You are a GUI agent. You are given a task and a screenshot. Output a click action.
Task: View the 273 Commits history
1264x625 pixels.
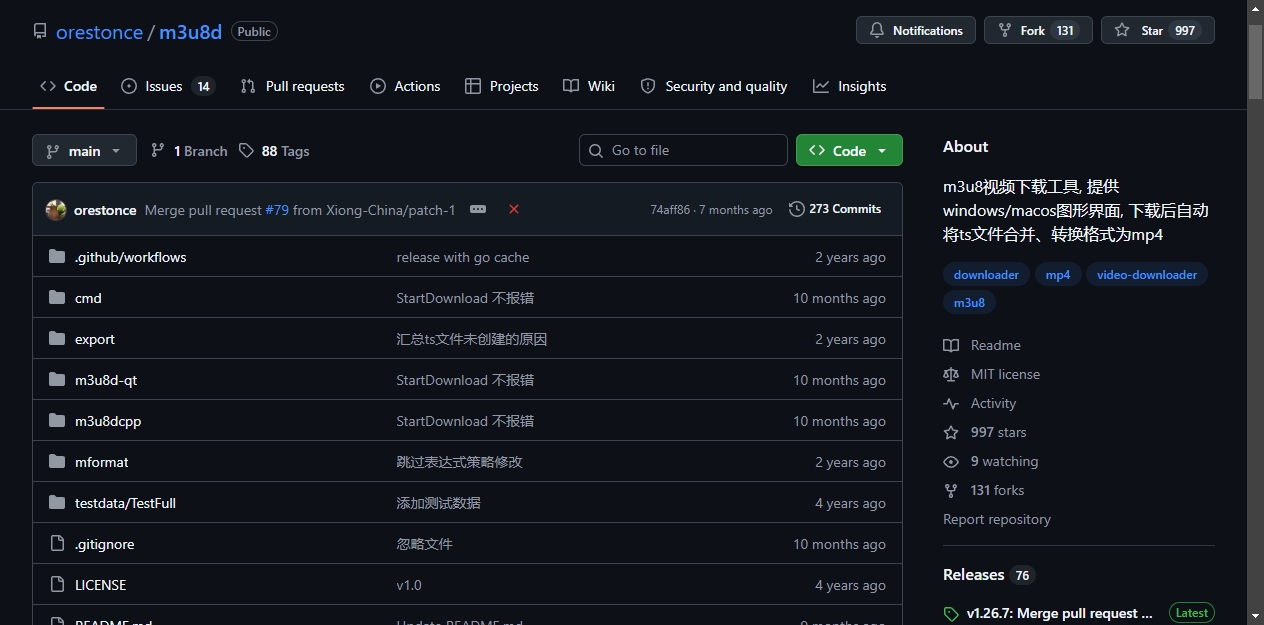(x=835, y=209)
